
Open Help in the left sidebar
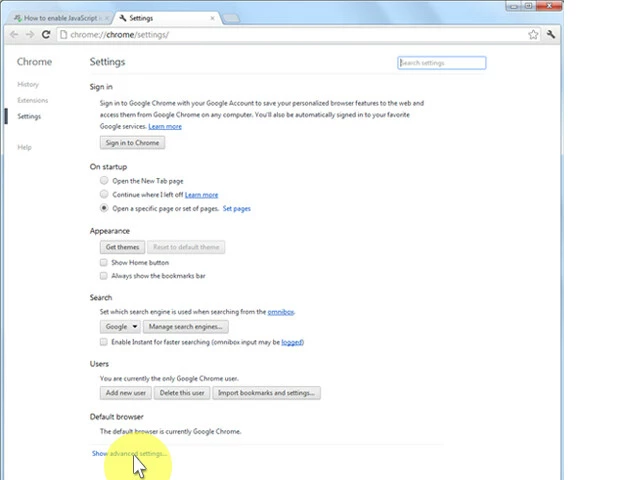pyautogui.click(x=24, y=147)
